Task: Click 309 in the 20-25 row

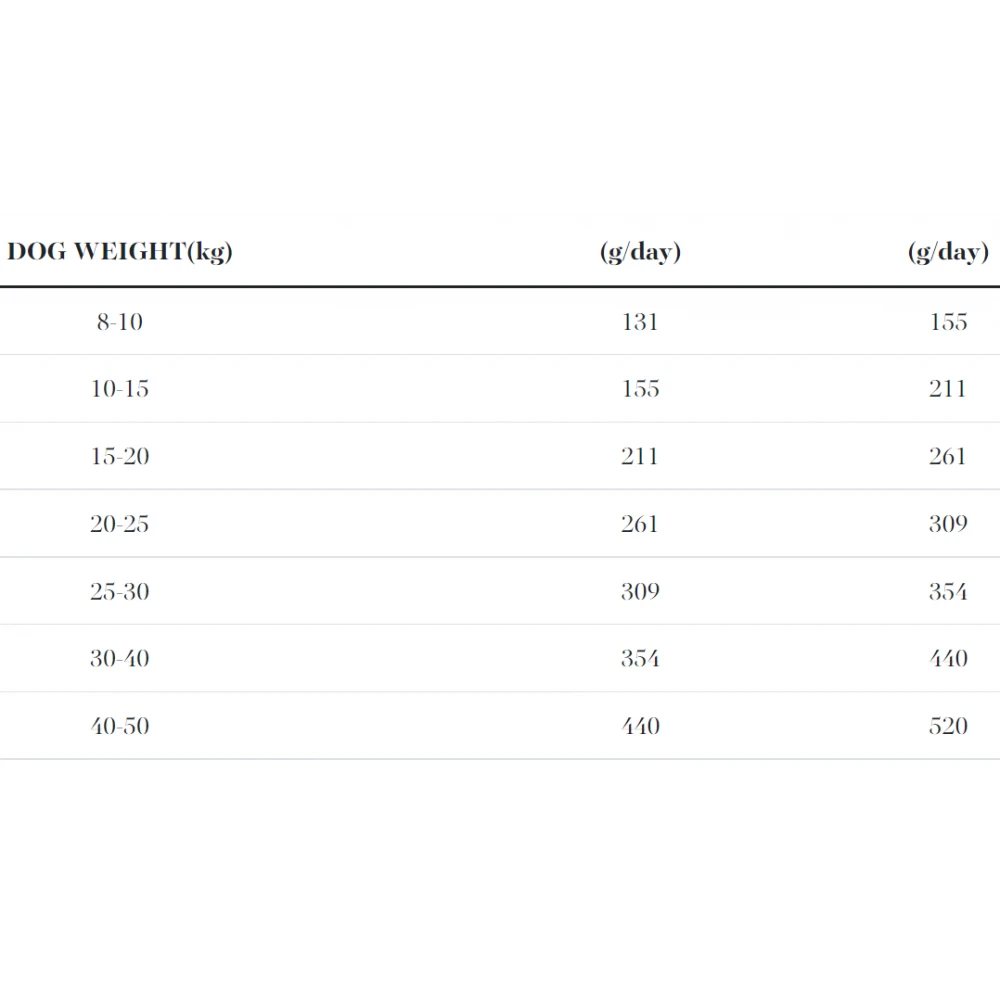Action: [948, 524]
